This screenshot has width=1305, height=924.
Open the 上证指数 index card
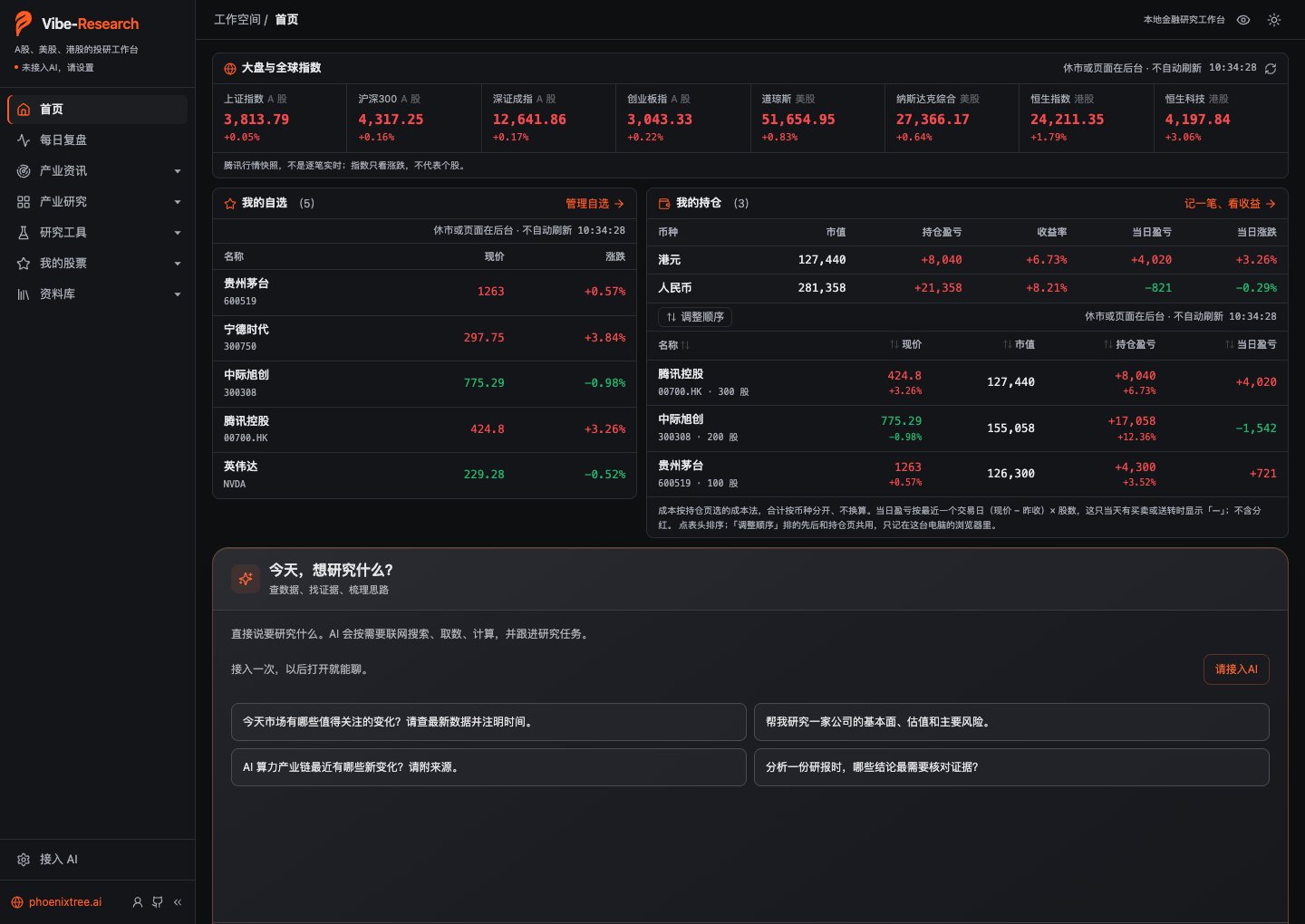(280, 118)
